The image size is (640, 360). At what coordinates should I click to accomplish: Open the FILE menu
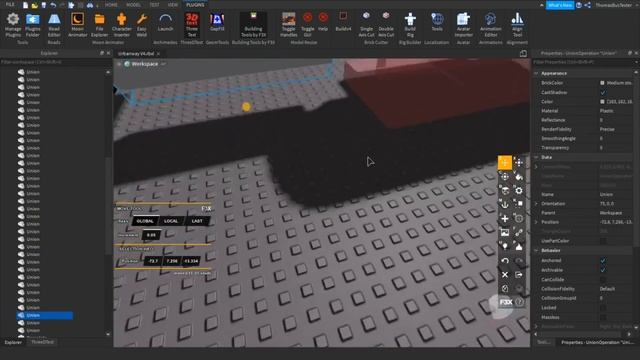[x=10, y=4]
